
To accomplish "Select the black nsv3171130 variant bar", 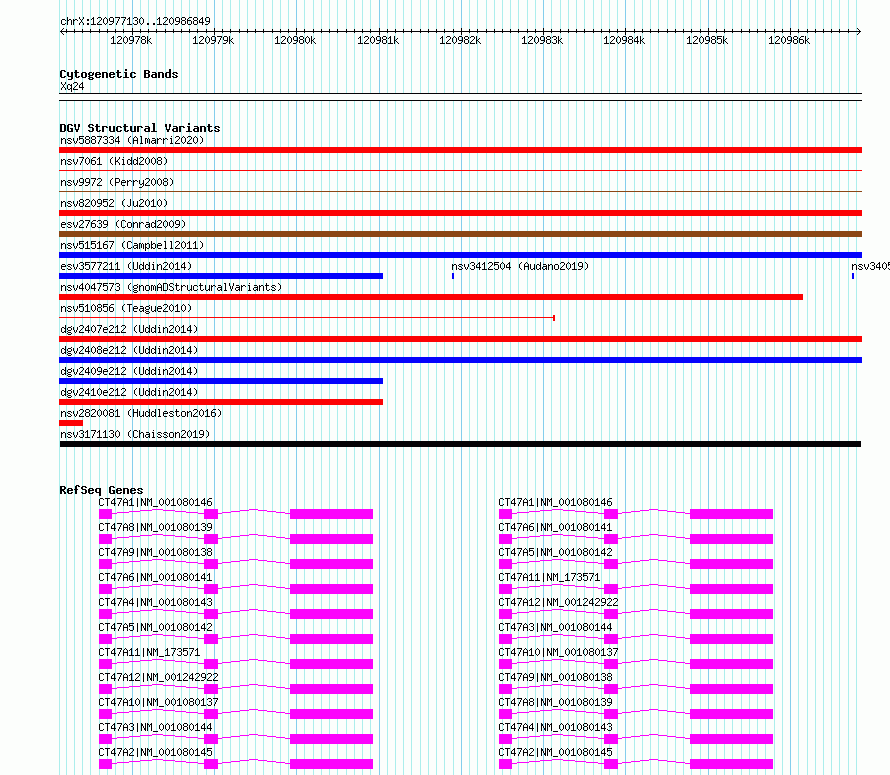I will [x=460, y=444].
